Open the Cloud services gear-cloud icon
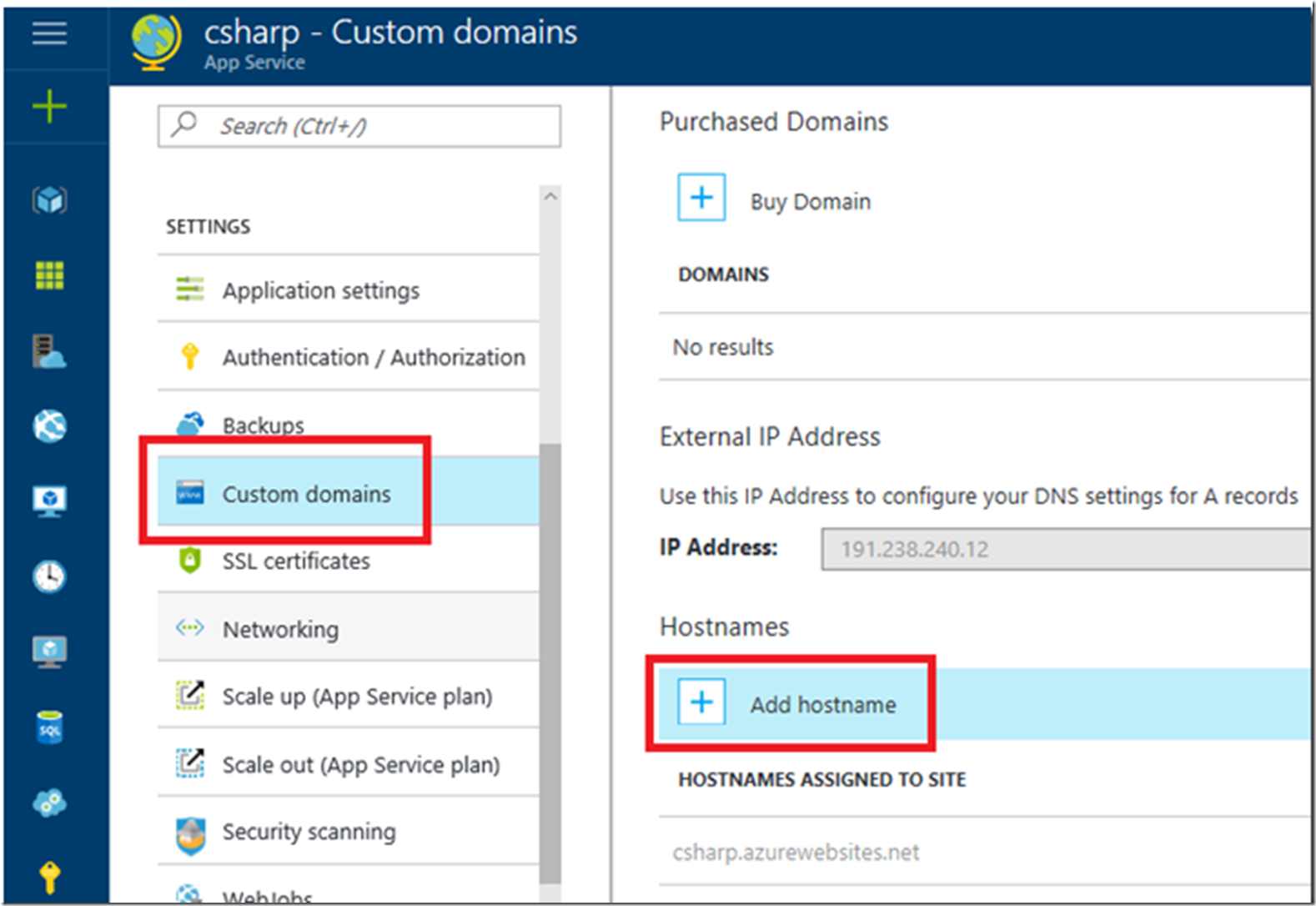This screenshot has height=906, width=1316. [x=49, y=803]
